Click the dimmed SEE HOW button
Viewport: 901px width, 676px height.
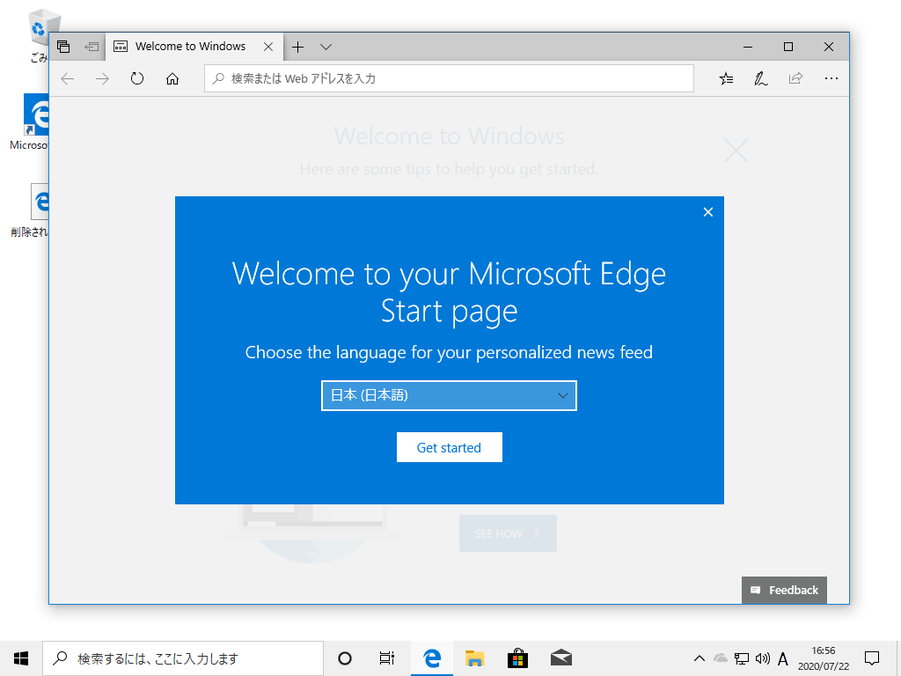coord(508,533)
